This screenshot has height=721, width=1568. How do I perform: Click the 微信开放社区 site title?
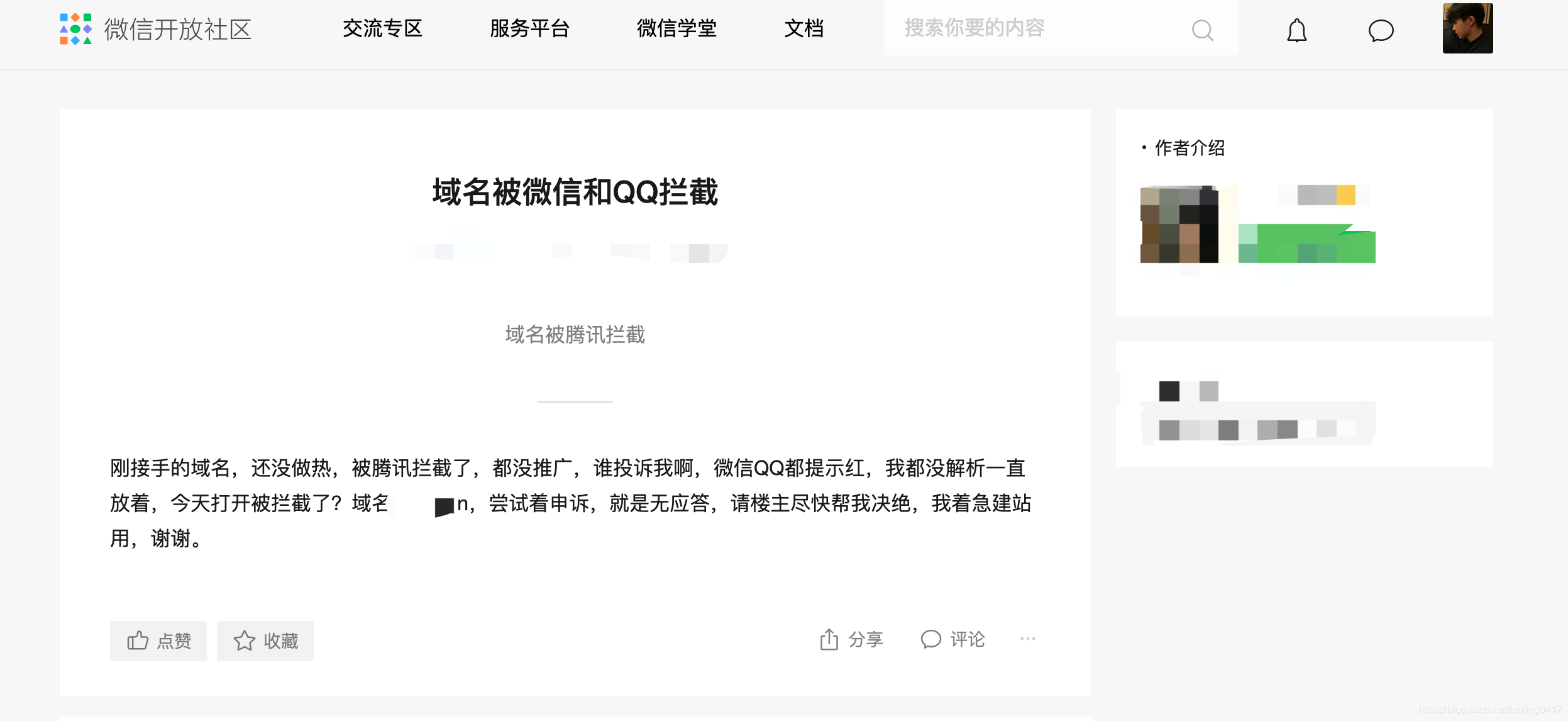[178, 30]
